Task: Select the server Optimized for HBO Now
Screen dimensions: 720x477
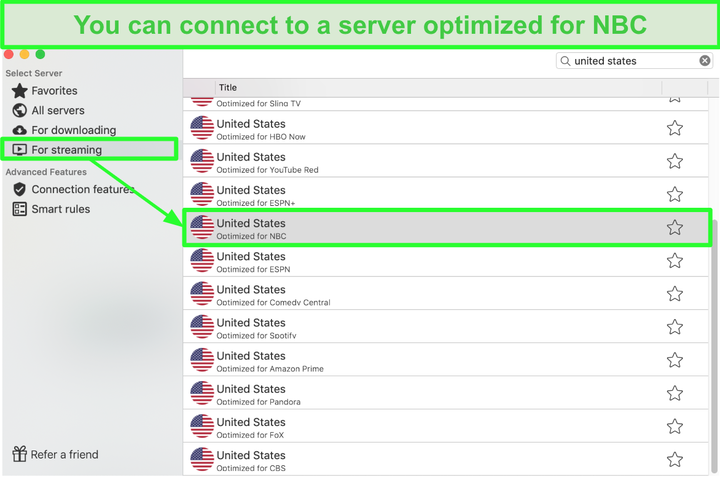Action: coord(445,128)
